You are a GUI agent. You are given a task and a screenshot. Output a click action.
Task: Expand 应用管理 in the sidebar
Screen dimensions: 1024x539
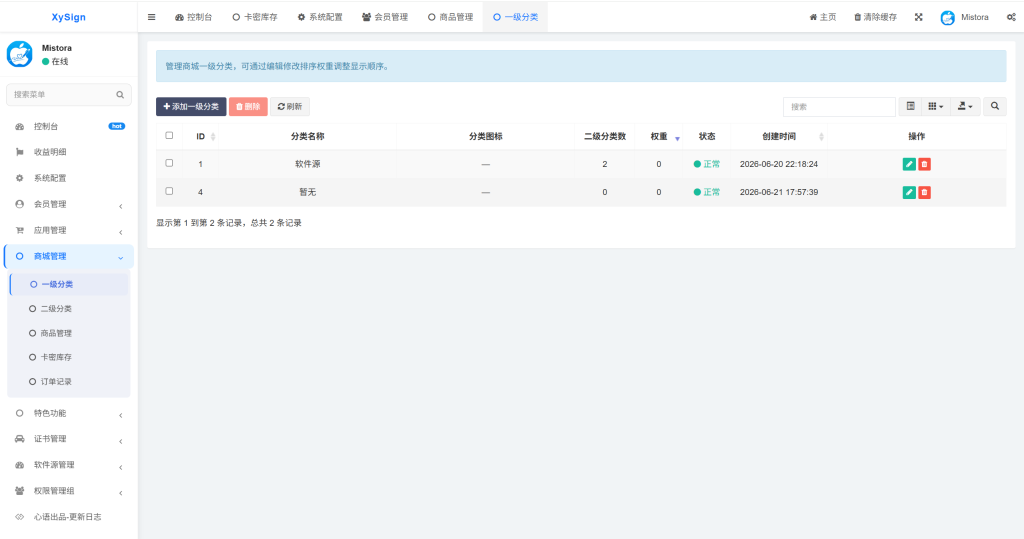69,231
